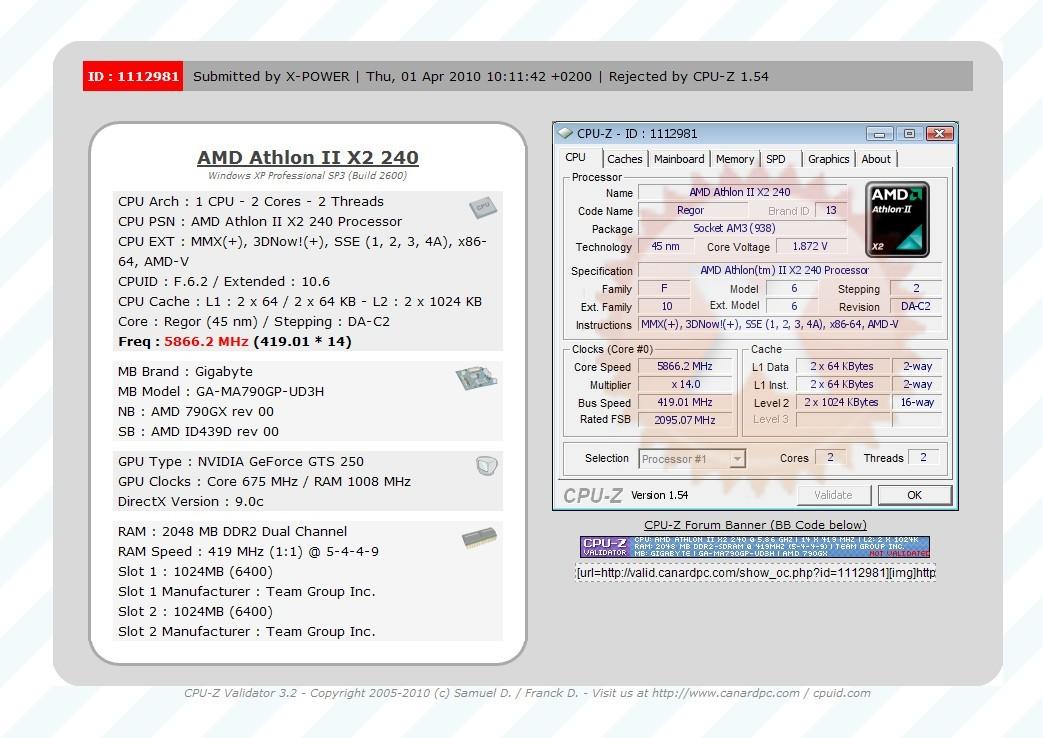Image resolution: width=1043 pixels, height=738 pixels.
Task: Click Windows XP Professional SP3 subtitle text
Action: pyautogui.click(x=307, y=176)
